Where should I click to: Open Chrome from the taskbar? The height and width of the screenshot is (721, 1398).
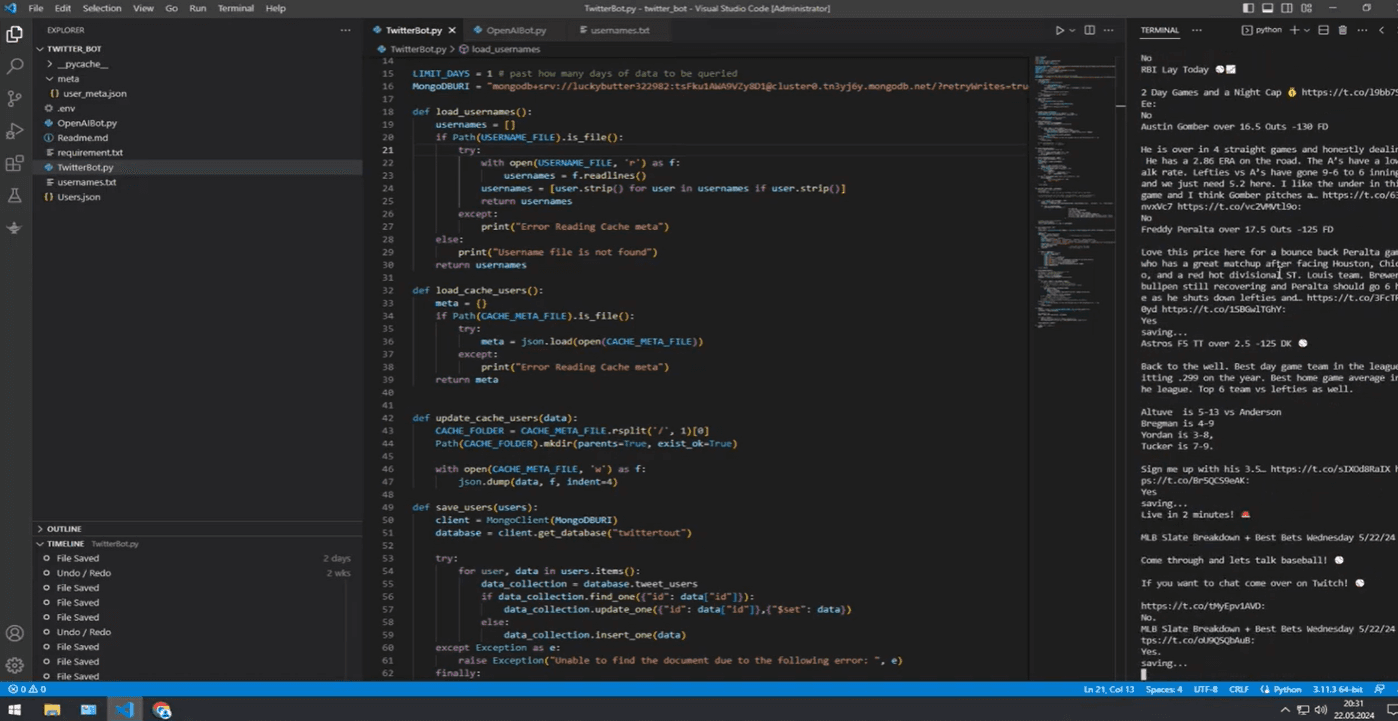tap(162, 710)
